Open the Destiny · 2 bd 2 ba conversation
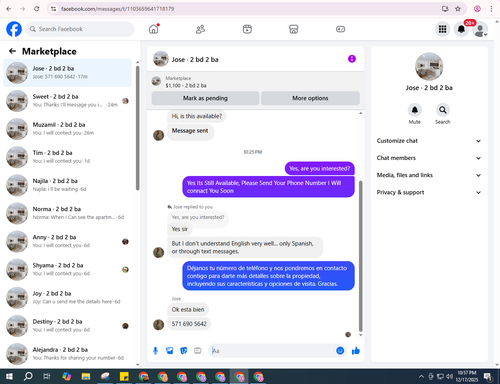This screenshot has width=500, height=384. pyautogui.click(x=67, y=326)
